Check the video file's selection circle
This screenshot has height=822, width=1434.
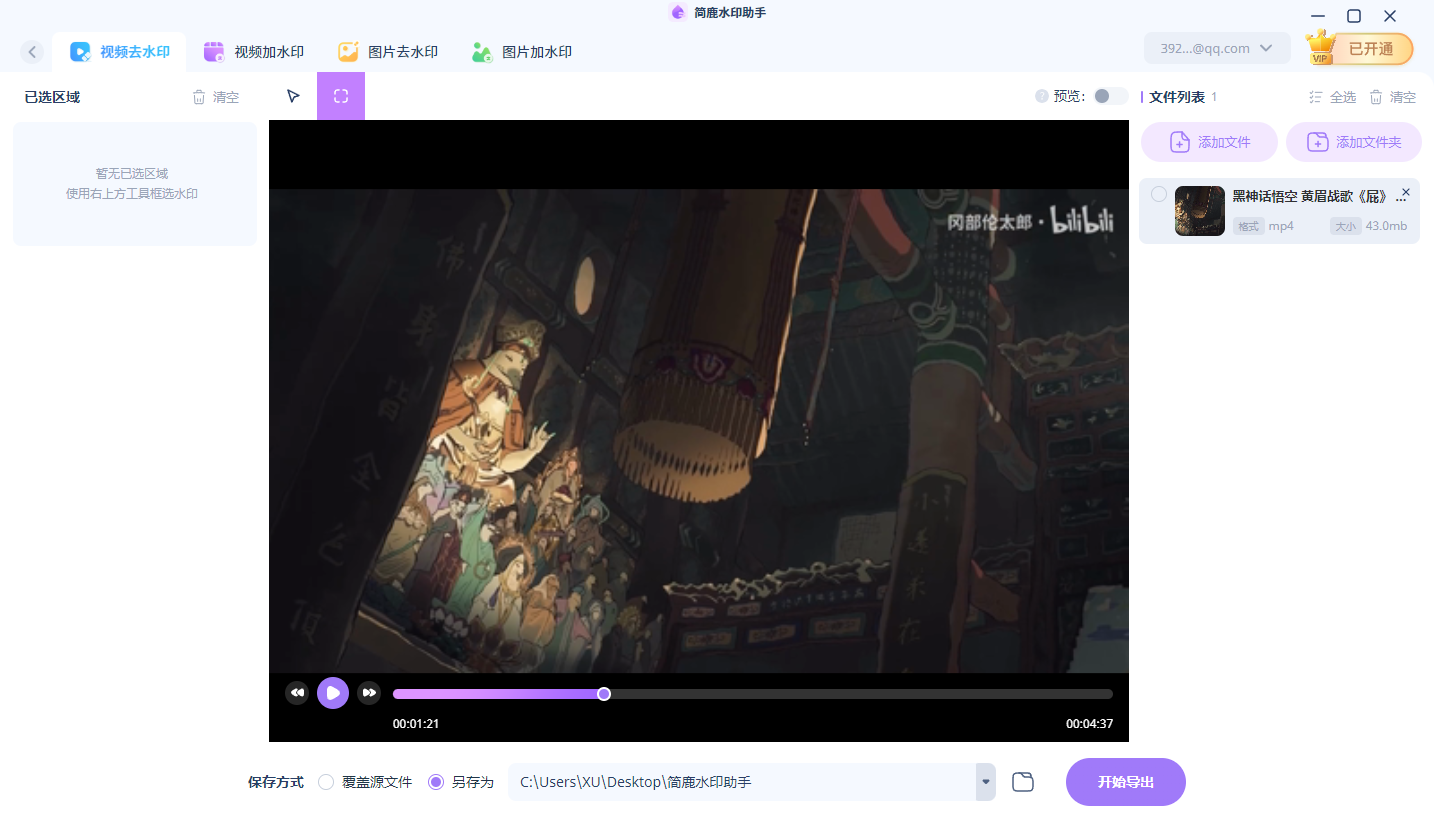(1158, 194)
